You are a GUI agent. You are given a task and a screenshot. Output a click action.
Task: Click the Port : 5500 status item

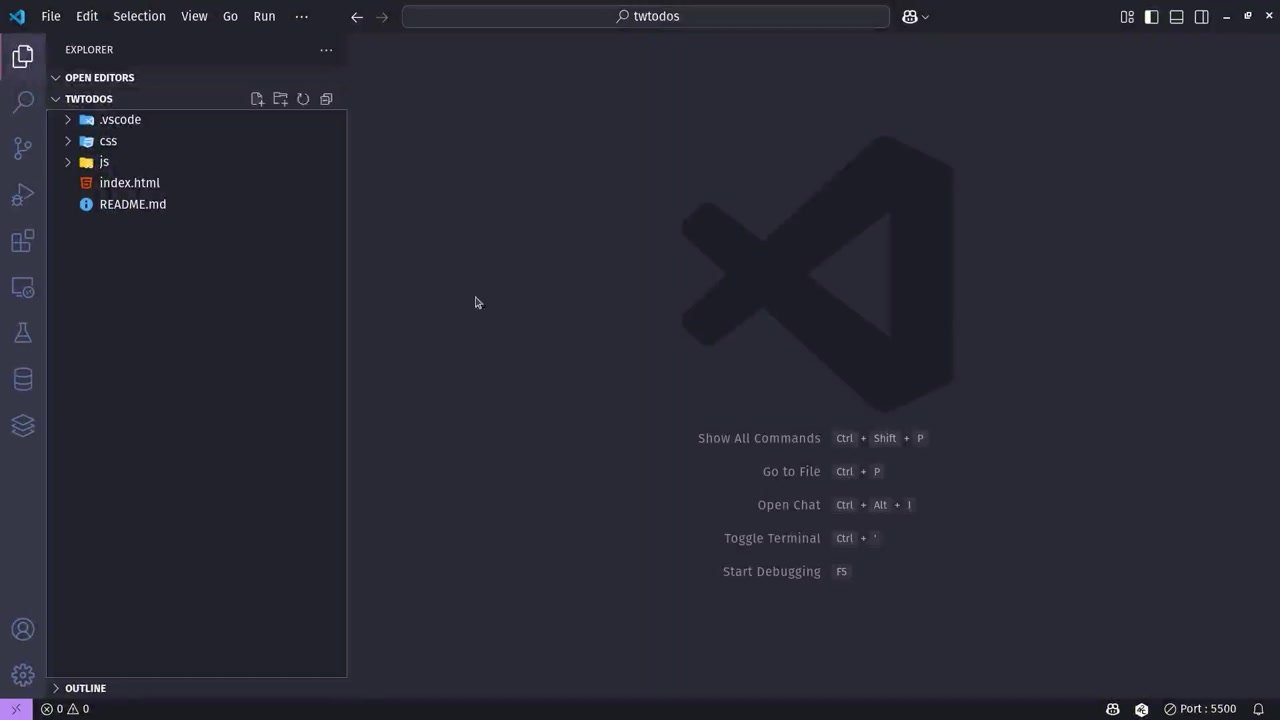[x=1199, y=709]
